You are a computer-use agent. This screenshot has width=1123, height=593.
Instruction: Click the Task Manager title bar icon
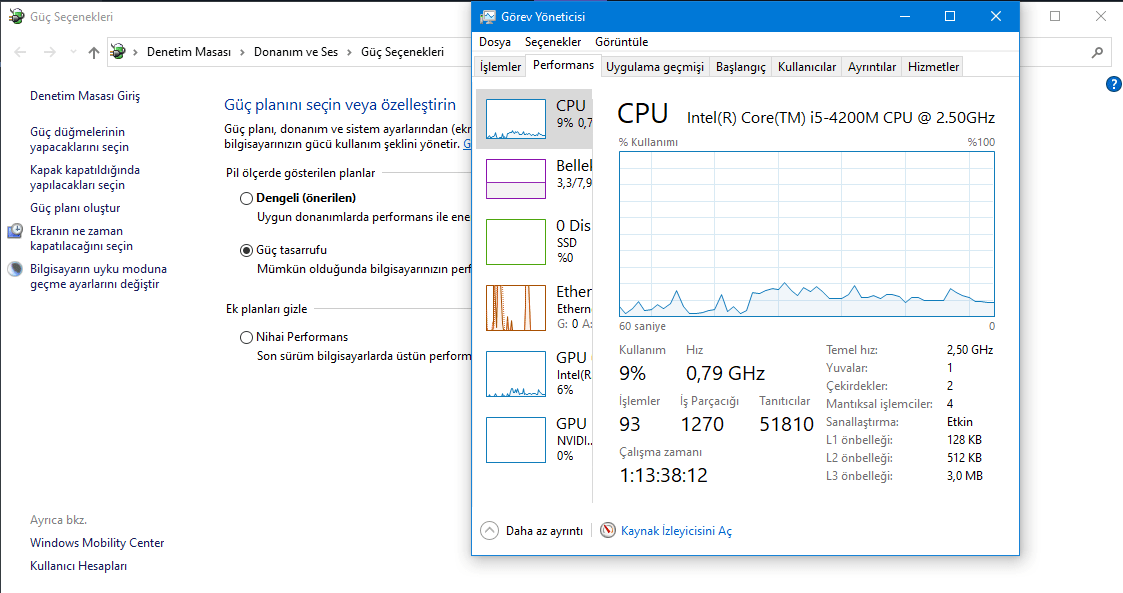click(488, 16)
